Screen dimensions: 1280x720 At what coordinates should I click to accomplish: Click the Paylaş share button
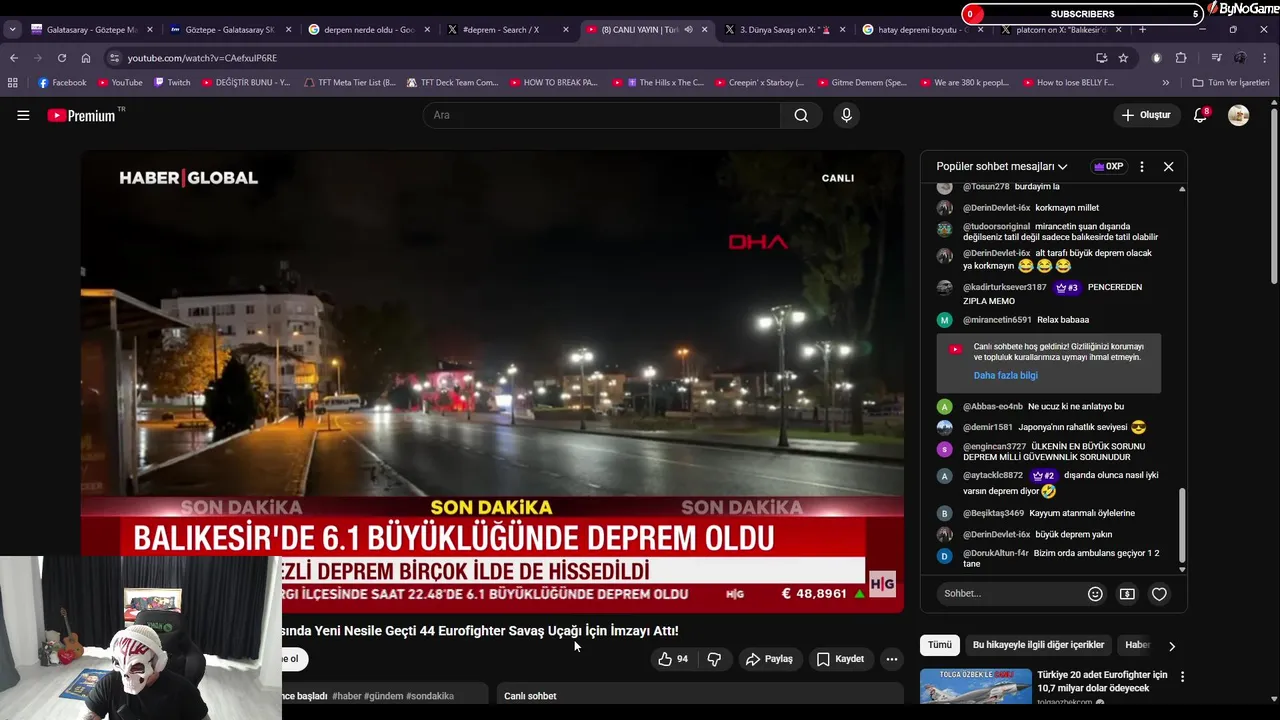pyautogui.click(x=769, y=659)
